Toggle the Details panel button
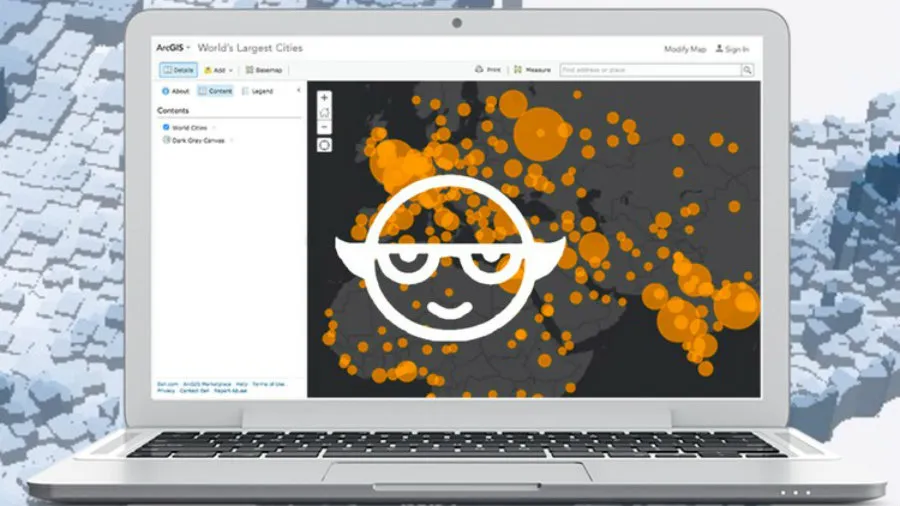The width and height of the screenshot is (900, 506). click(x=179, y=70)
